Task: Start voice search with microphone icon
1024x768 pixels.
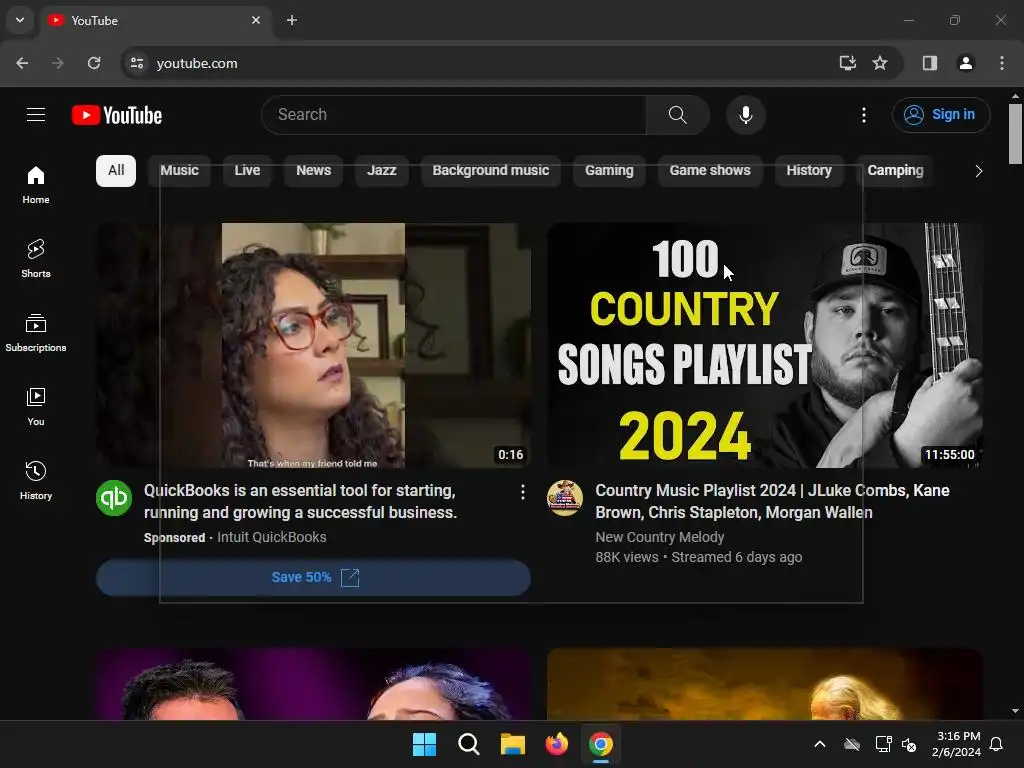Action: [745, 115]
